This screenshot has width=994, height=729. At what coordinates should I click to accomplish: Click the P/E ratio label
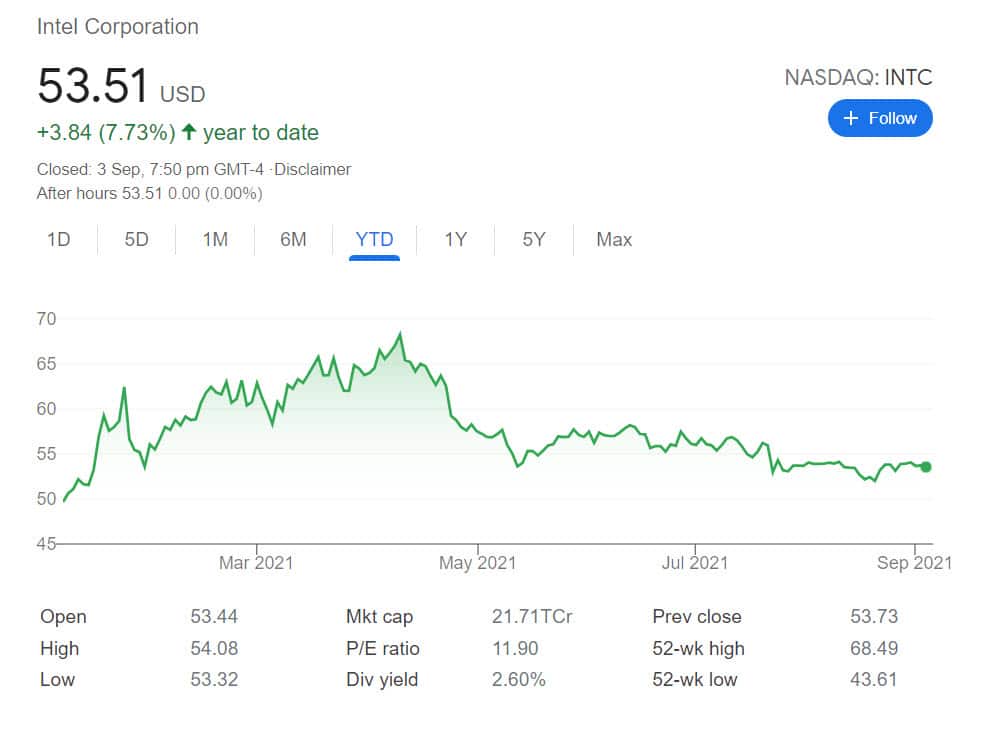pos(382,648)
